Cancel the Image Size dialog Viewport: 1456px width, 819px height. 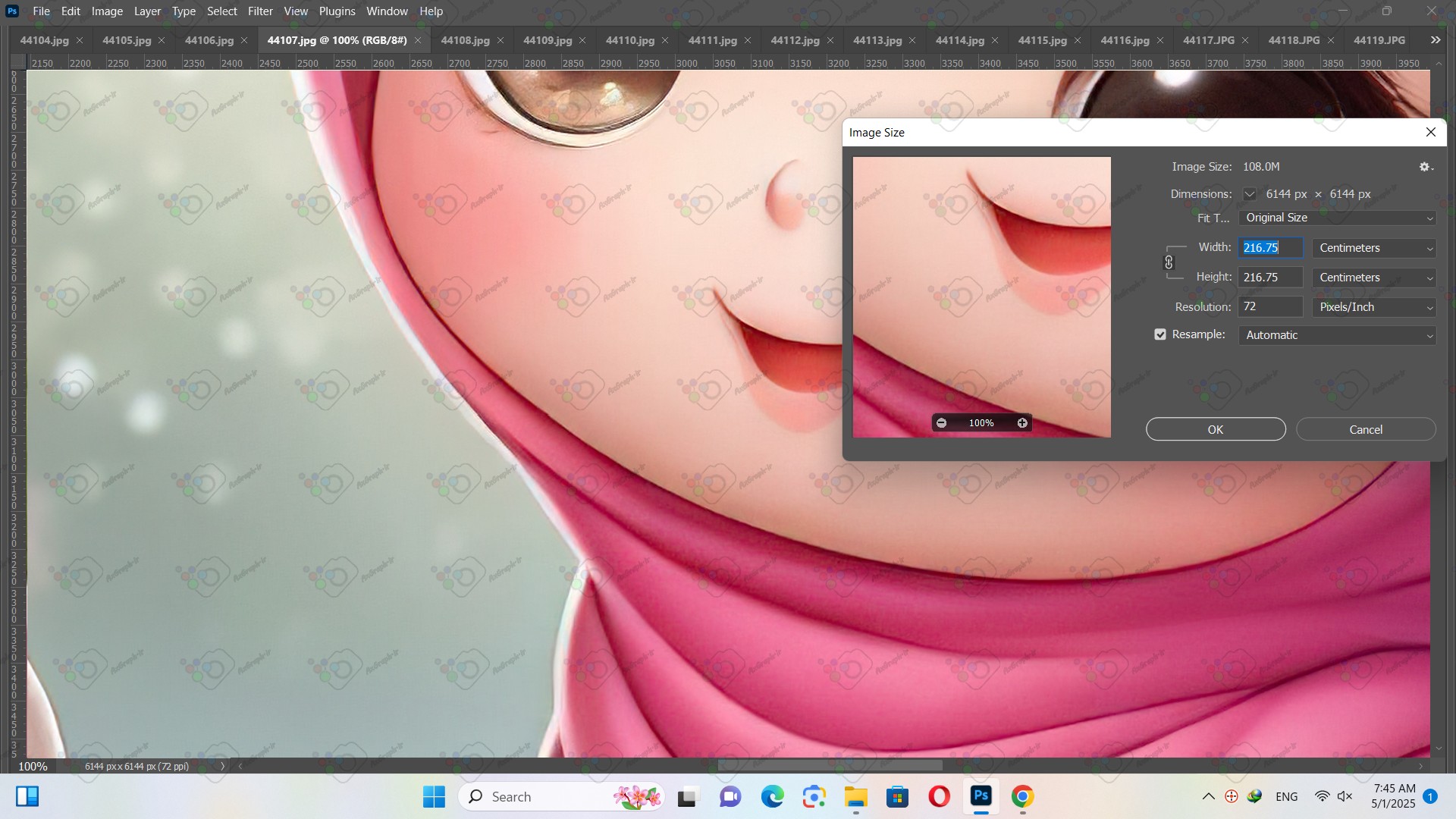pyautogui.click(x=1366, y=429)
